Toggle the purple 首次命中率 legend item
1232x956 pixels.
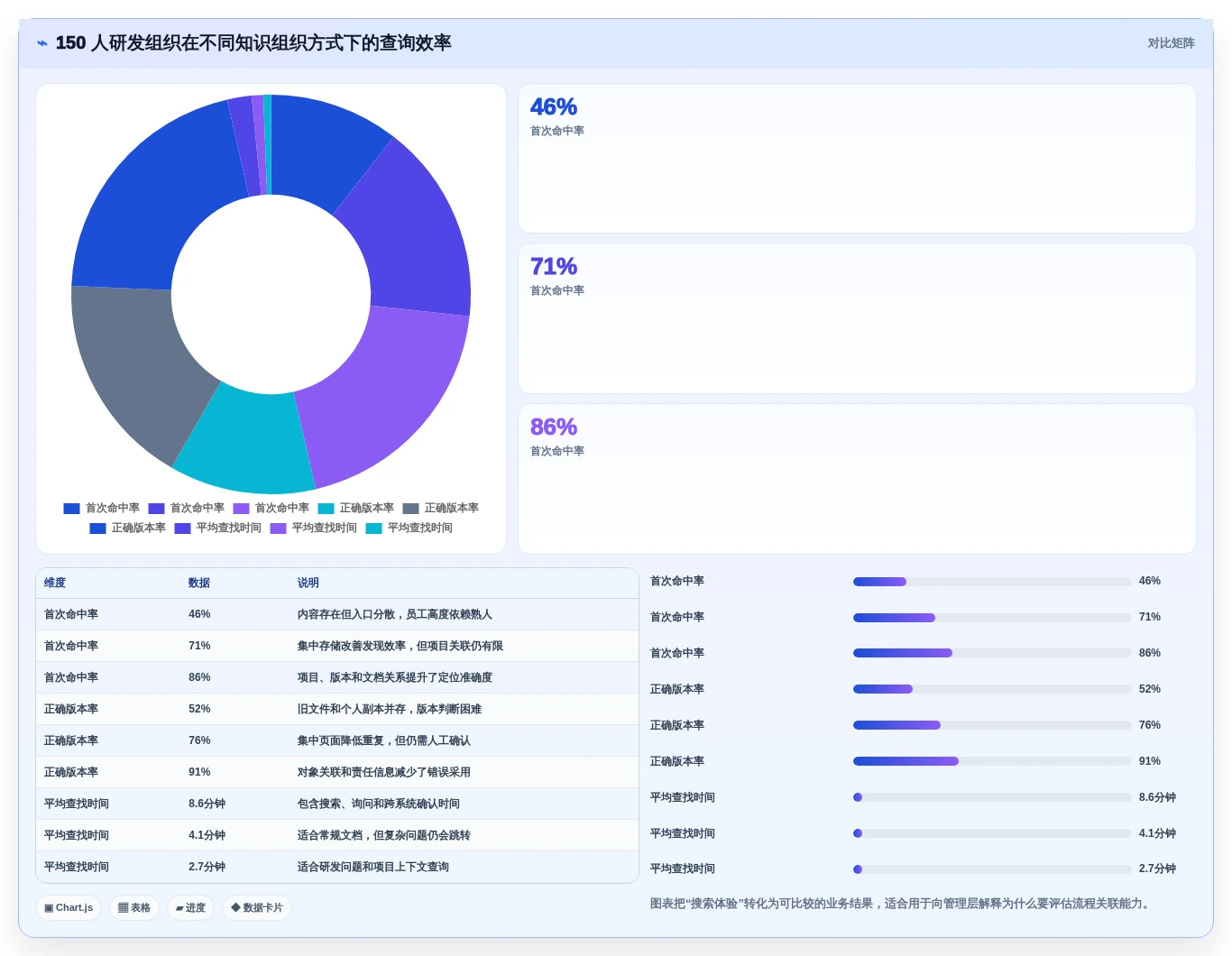[x=271, y=508]
